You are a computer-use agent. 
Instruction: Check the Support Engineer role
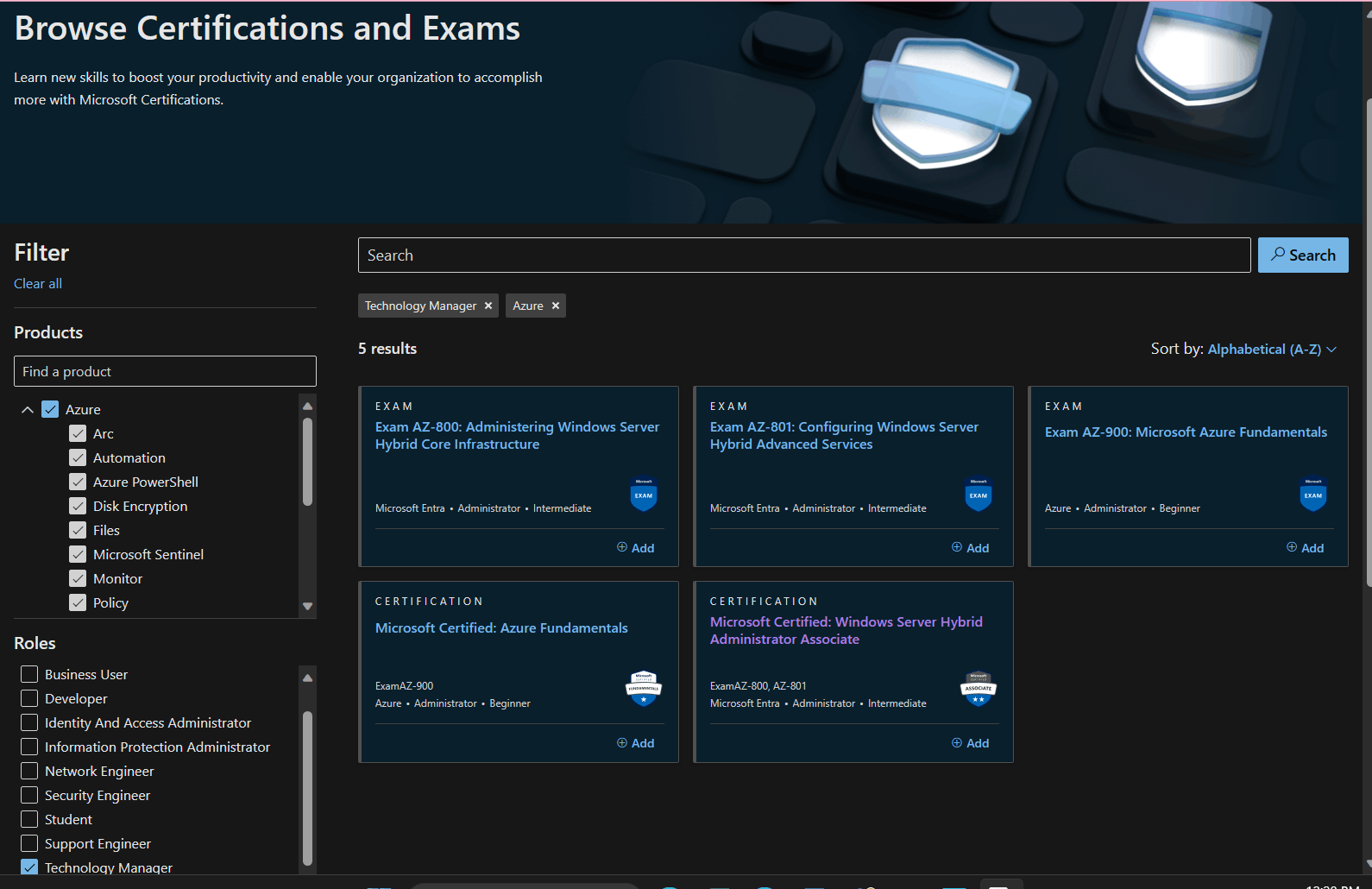click(x=29, y=843)
